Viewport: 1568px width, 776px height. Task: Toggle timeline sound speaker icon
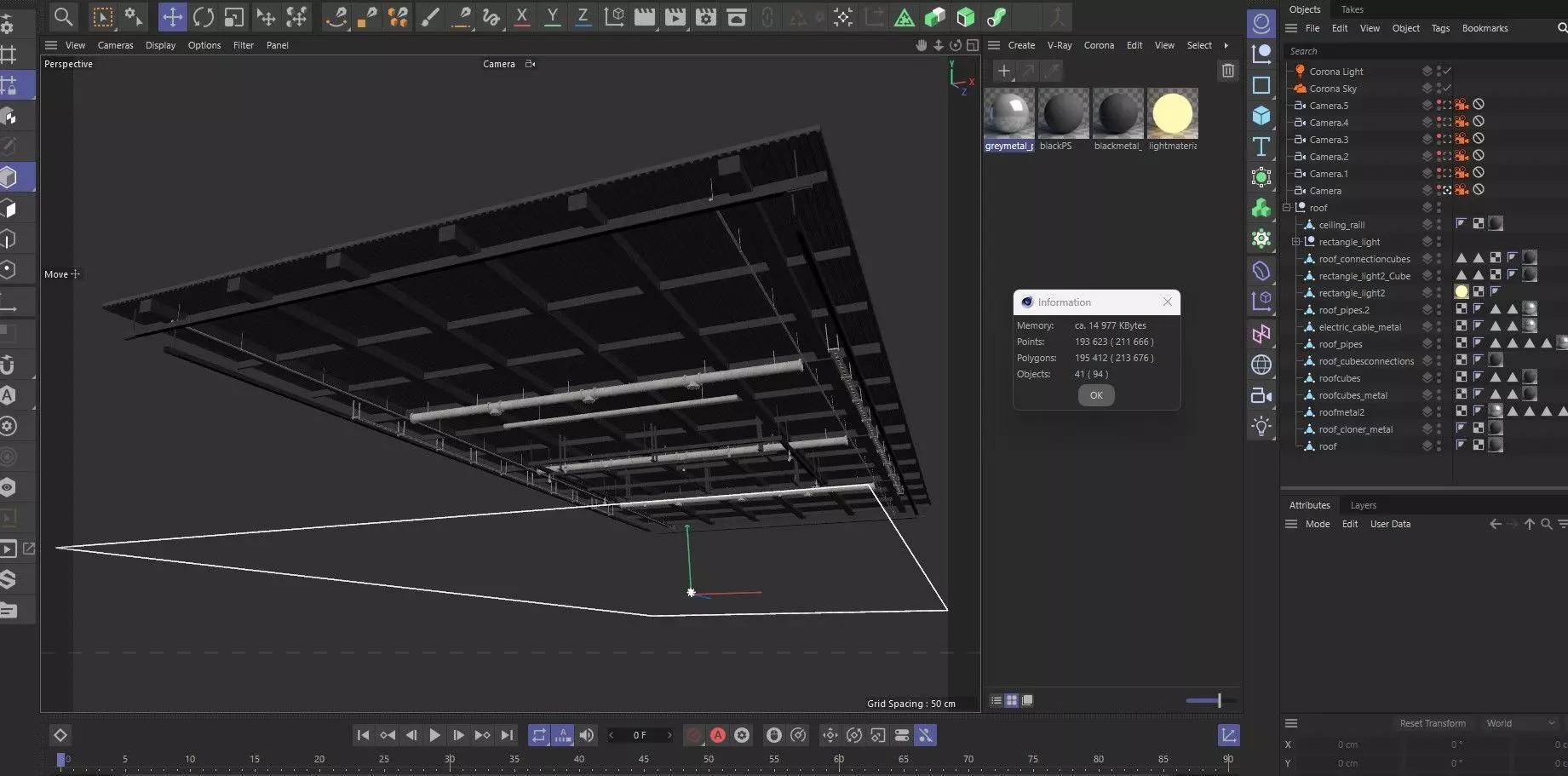pyautogui.click(x=587, y=735)
